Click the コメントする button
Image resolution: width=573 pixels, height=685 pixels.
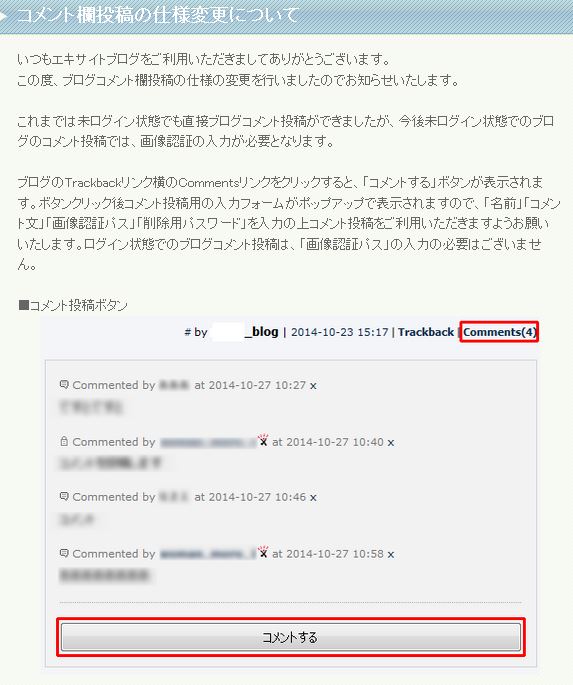(290, 637)
